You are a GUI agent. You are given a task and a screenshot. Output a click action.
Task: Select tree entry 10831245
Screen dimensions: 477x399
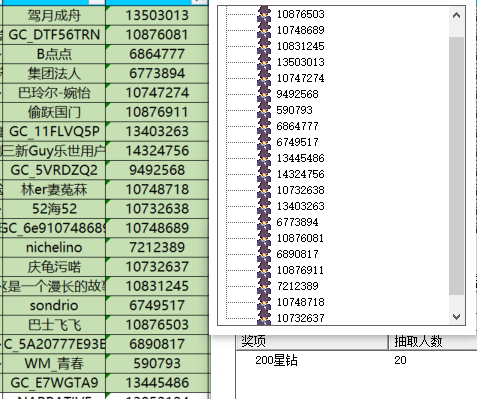click(x=300, y=46)
